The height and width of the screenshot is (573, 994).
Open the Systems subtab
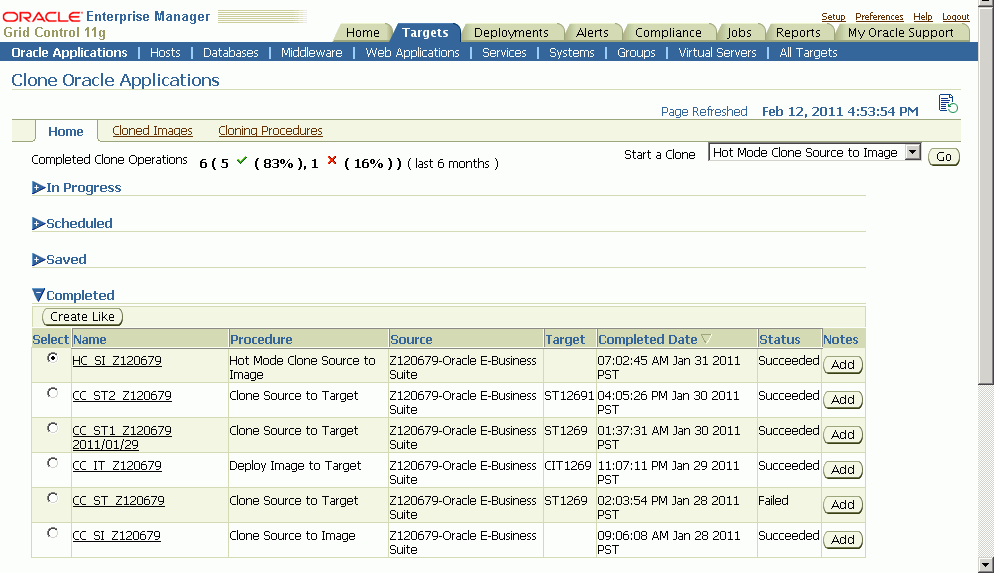click(572, 53)
